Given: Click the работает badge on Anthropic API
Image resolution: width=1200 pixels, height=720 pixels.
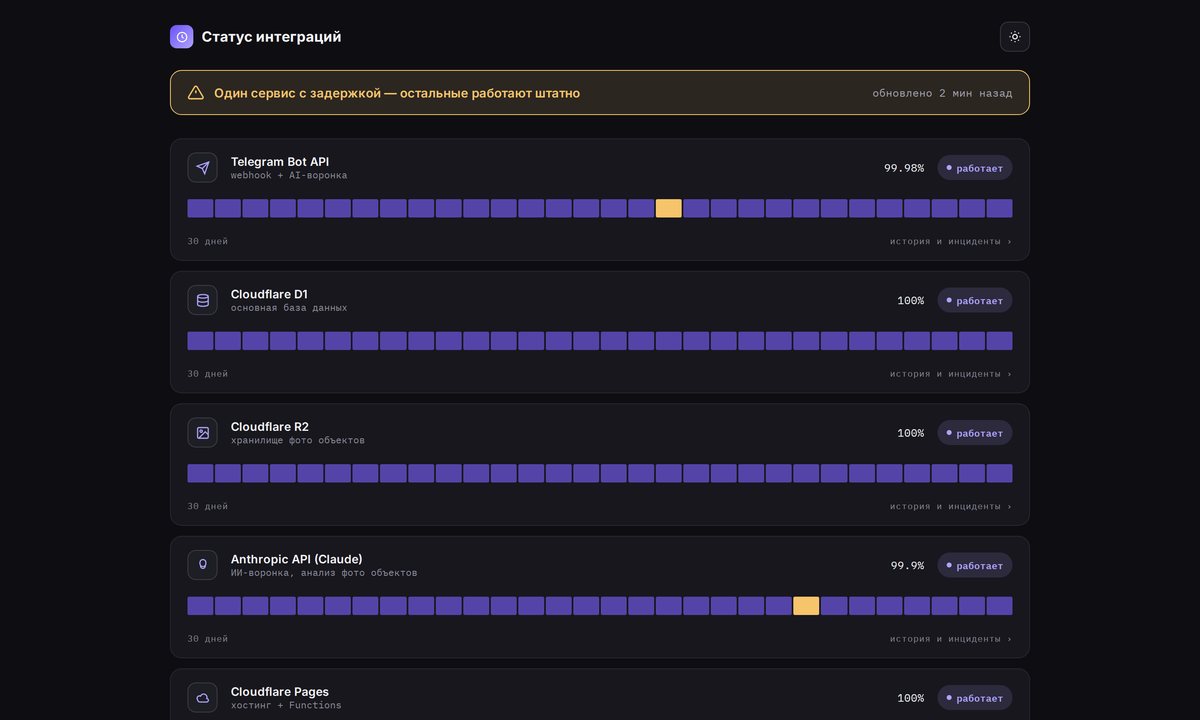Looking at the screenshot, I should pos(975,565).
